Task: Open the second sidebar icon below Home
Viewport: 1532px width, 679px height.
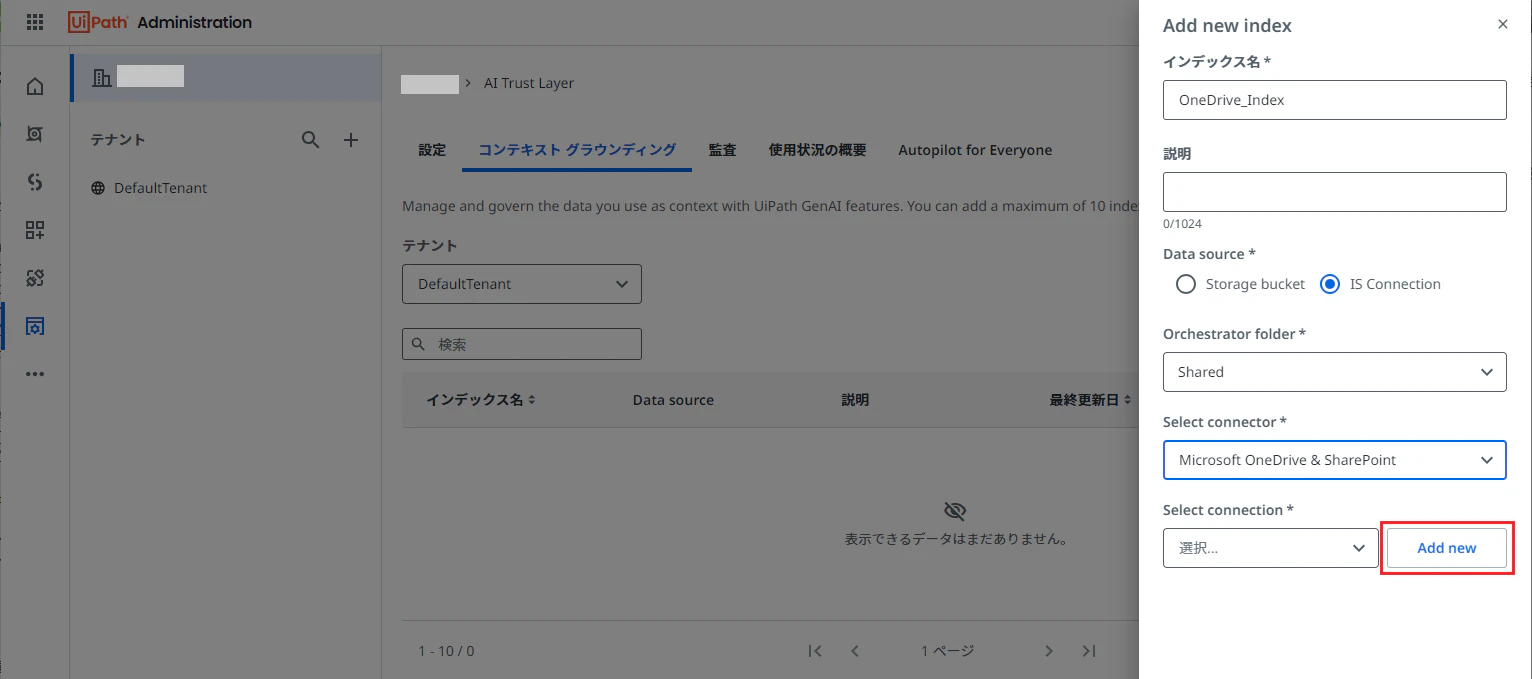Action: [35, 133]
